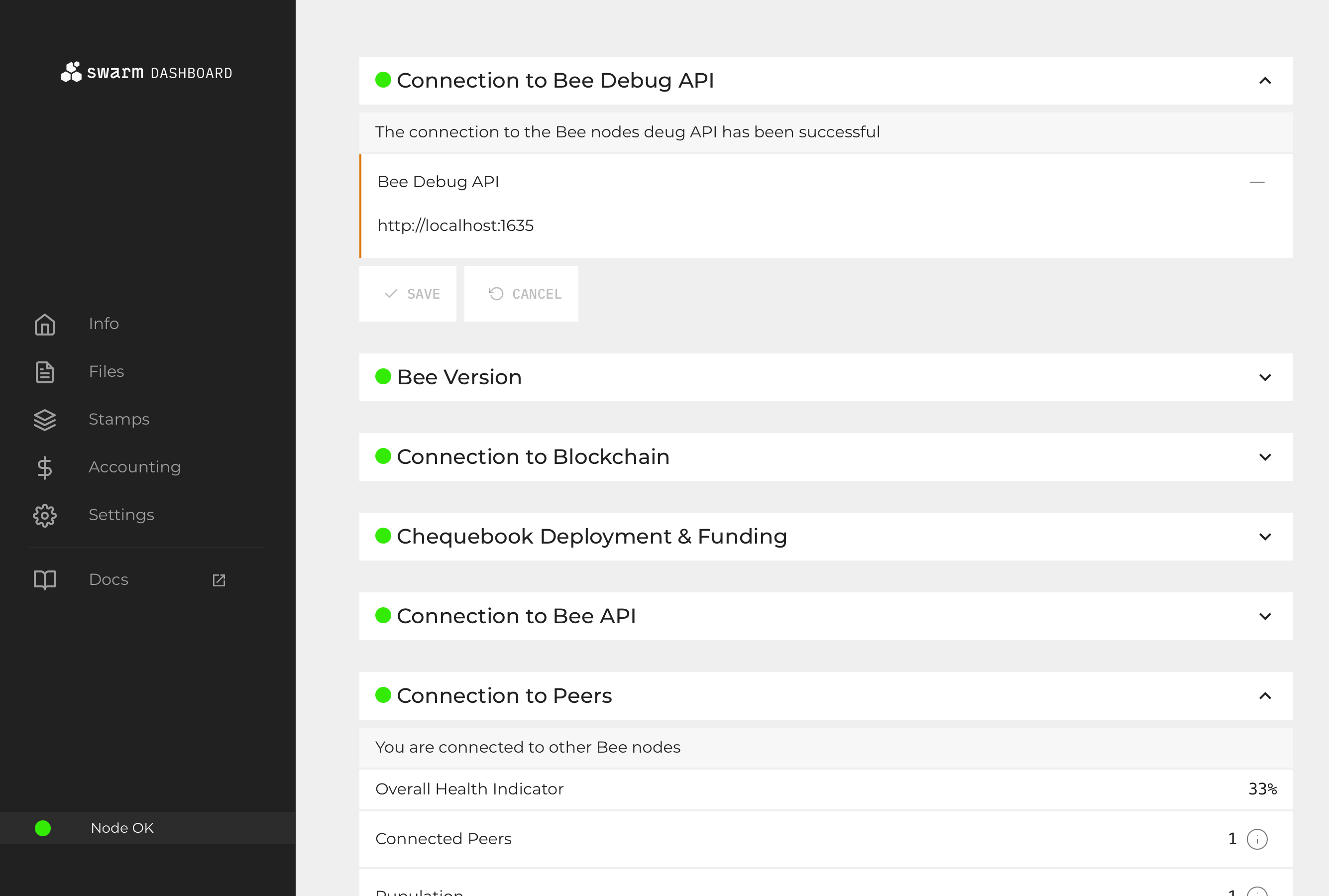The width and height of the screenshot is (1329, 896).
Task: Click the info circle next to Connected Peers
Action: point(1256,838)
